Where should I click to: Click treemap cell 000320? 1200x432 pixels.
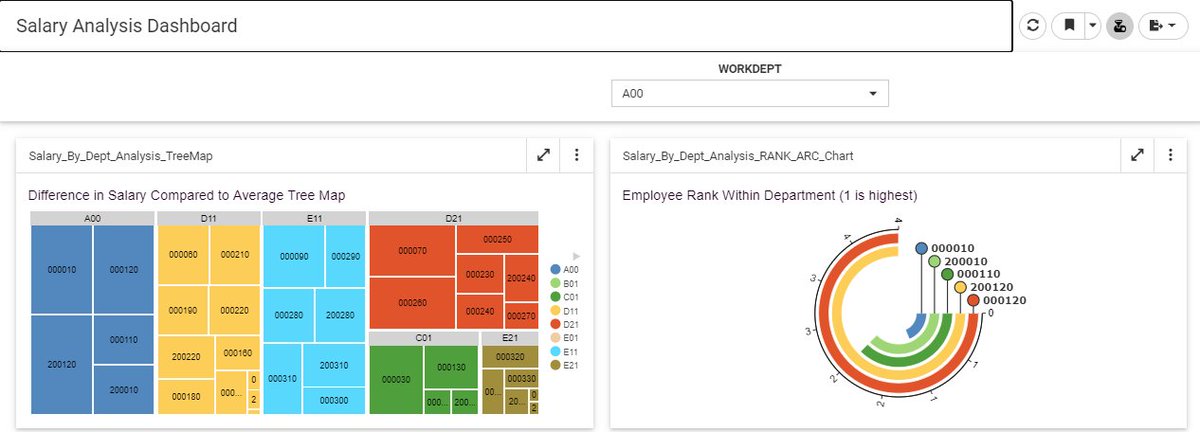(x=510, y=356)
